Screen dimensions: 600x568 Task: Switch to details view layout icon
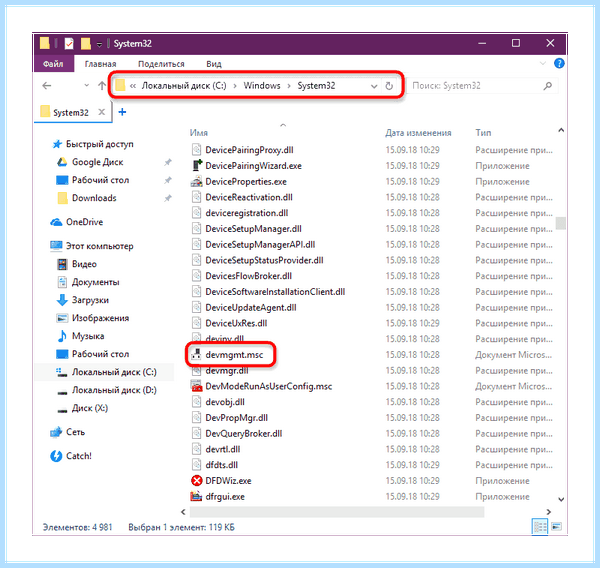click(540, 527)
